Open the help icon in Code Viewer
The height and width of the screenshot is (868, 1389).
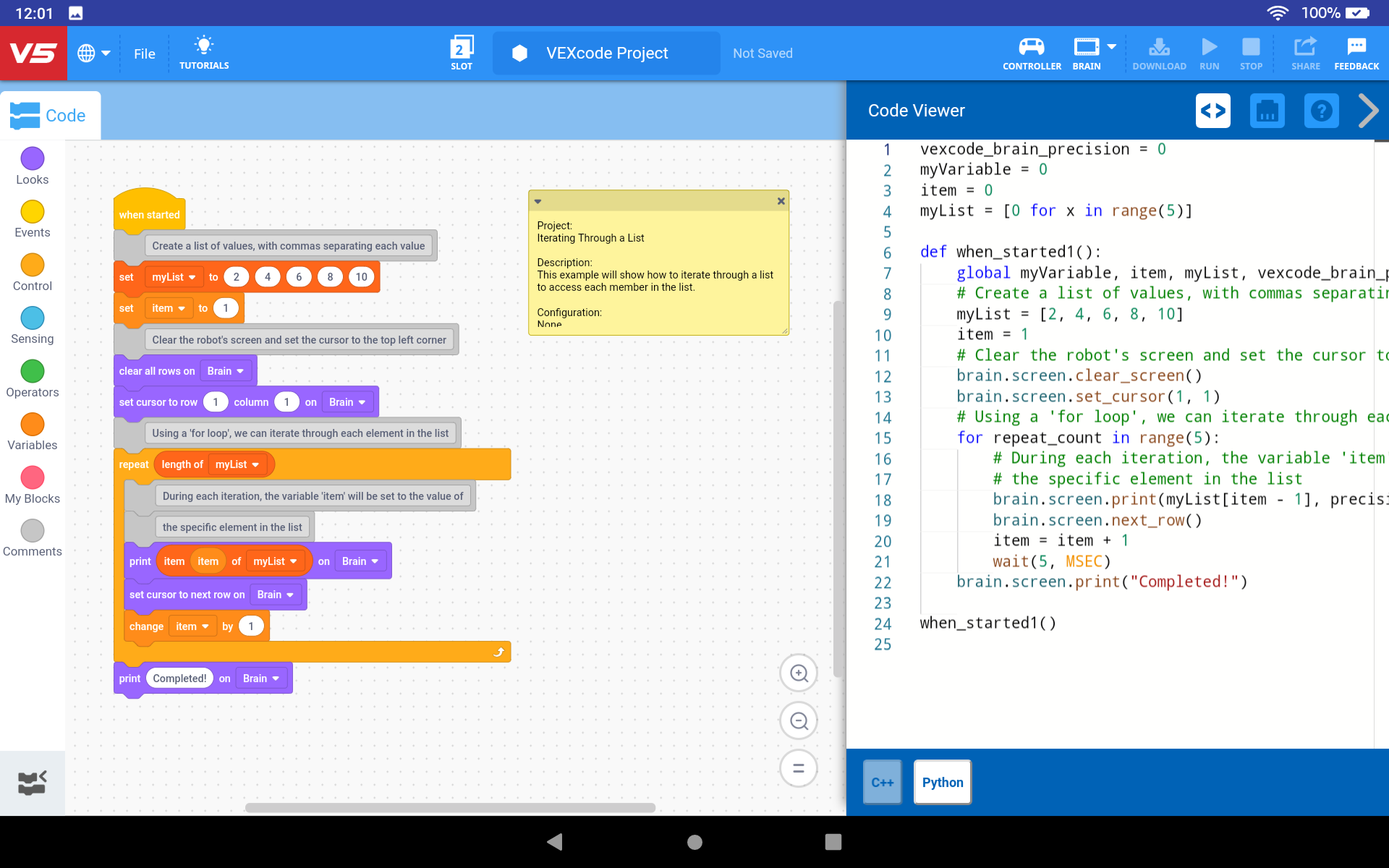1321,110
